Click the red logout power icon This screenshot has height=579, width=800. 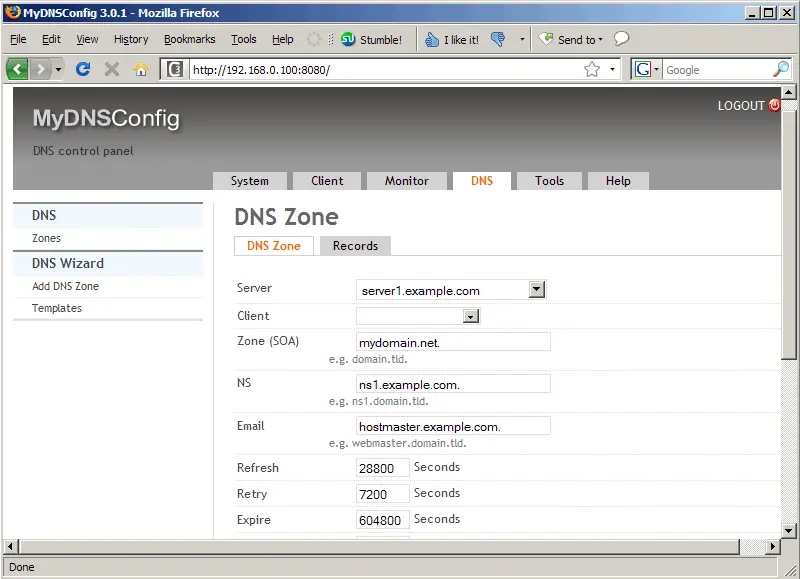(774, 105)
